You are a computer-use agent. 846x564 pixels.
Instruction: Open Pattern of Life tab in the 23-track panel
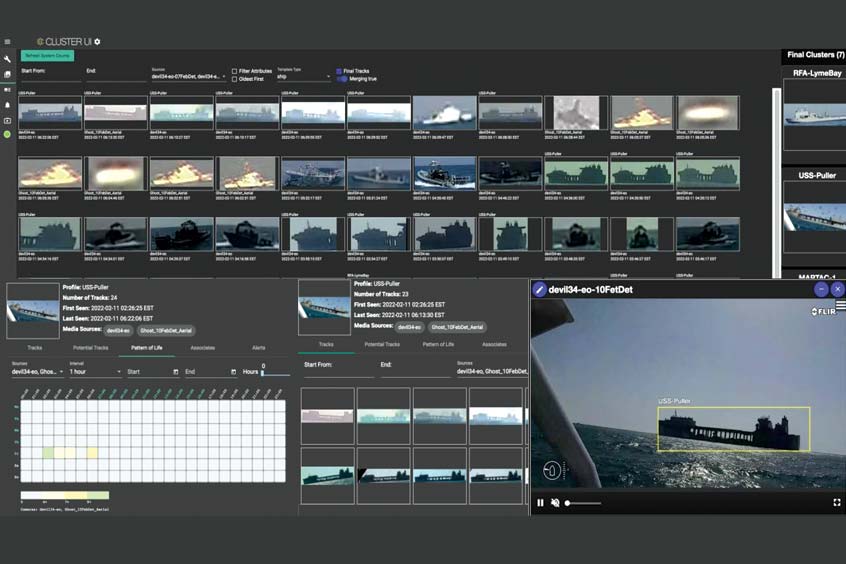438,344
